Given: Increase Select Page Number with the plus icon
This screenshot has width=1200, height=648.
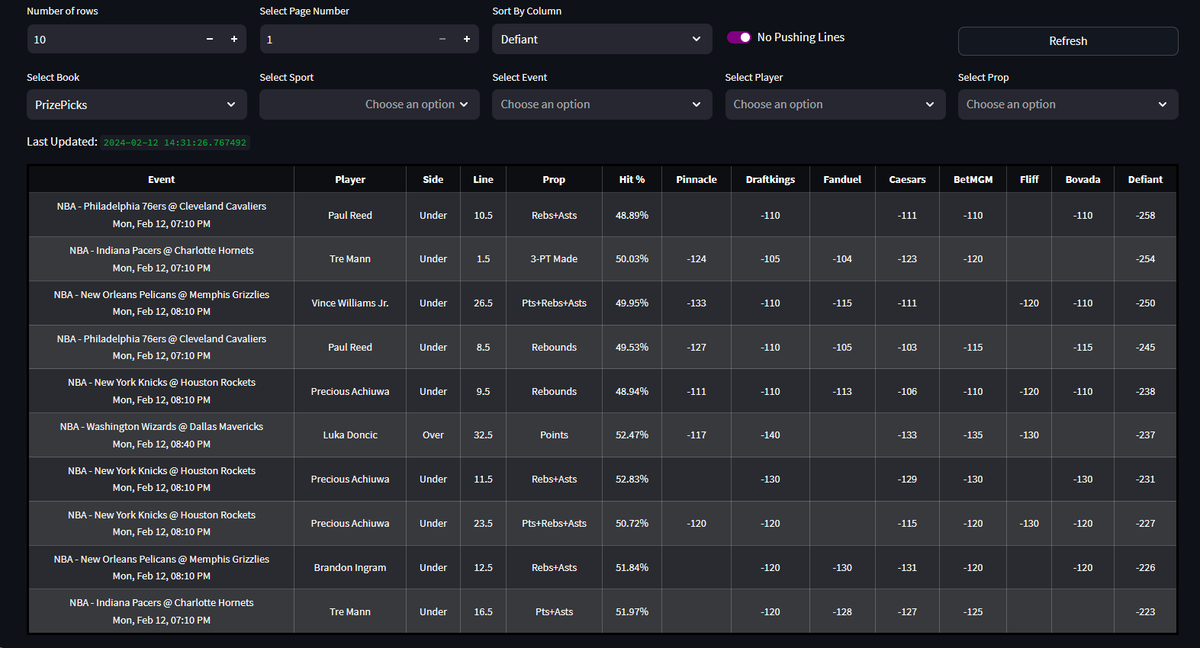Looking at the screenshot, I should (465, 38).
